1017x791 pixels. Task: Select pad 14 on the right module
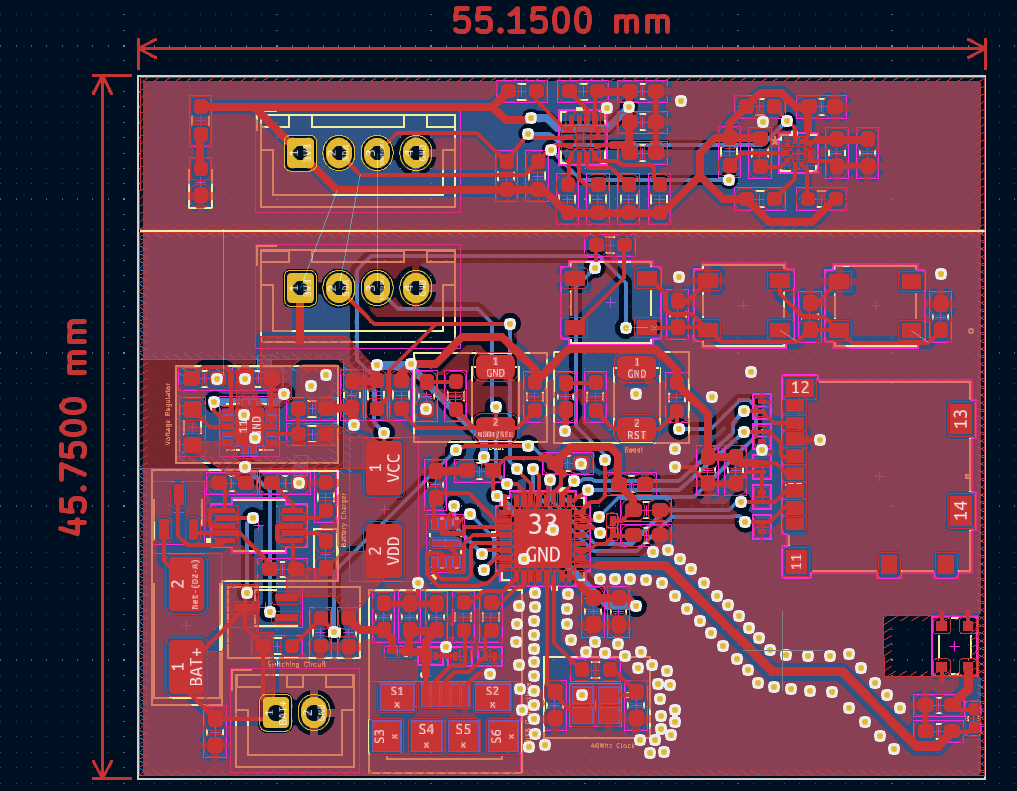click(960, 509)
